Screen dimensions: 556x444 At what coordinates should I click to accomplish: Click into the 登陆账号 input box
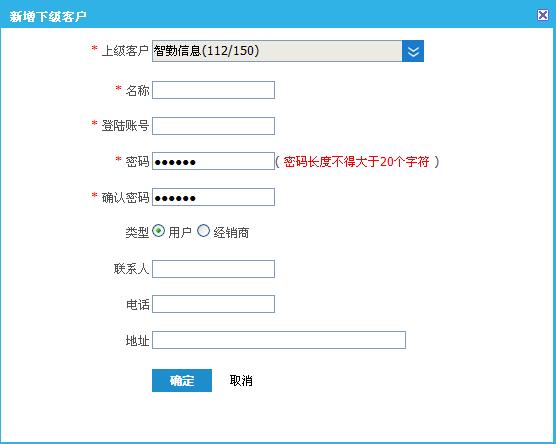click(x=213, y=126)
